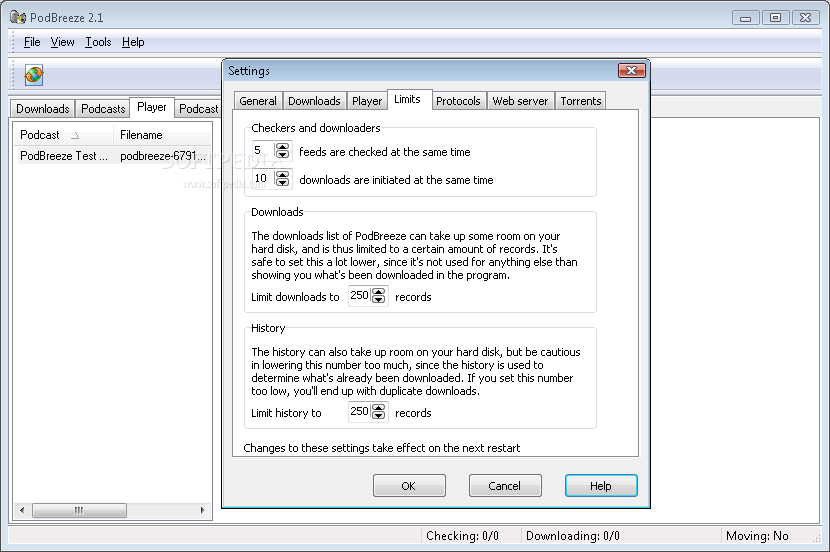Sort list by Filename column header

[163, 135]
